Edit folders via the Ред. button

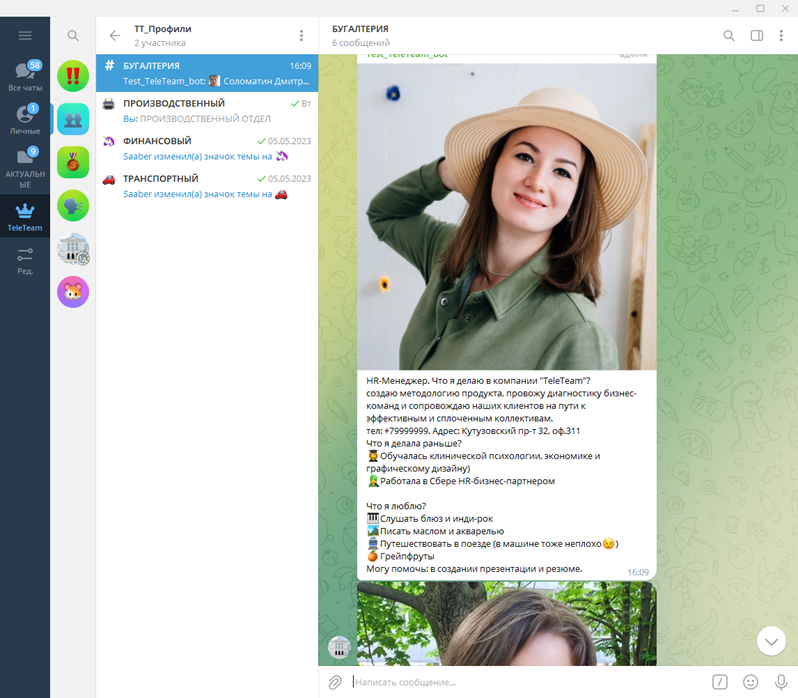[25, 260]
